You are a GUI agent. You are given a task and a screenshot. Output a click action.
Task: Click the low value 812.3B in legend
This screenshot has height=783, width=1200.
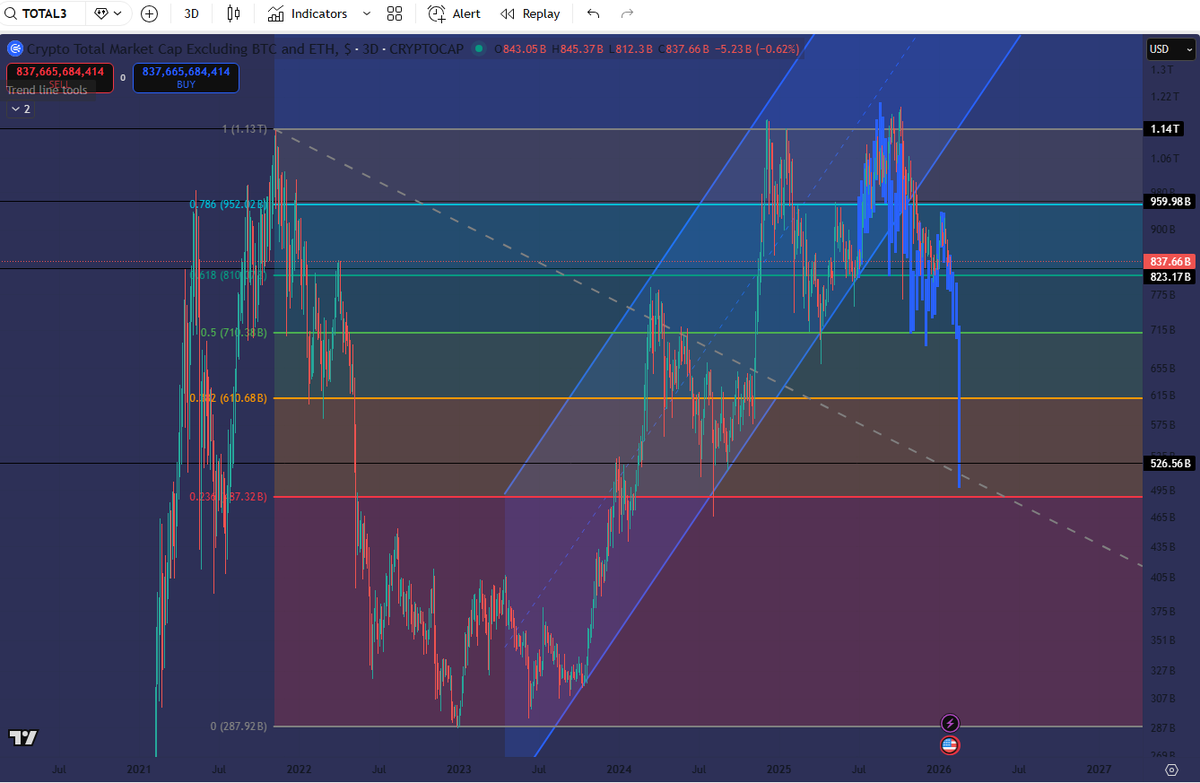point(635,48)
